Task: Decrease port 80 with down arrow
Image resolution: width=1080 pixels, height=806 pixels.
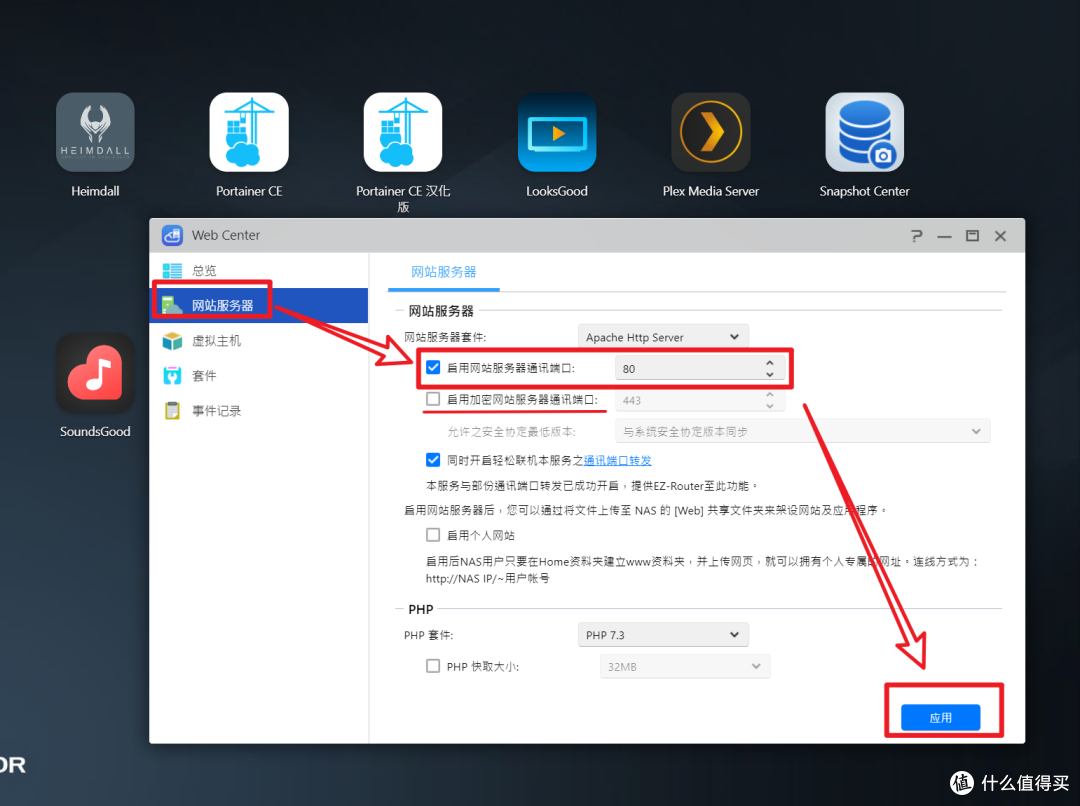Action: click(x=769, y=374)
